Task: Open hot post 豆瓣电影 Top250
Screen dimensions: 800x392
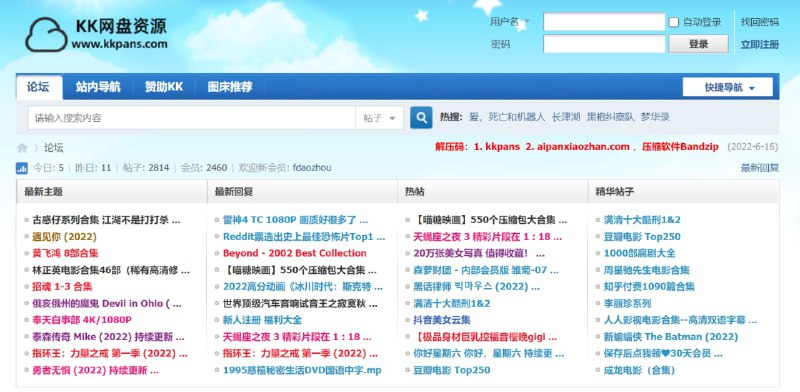Action: click(x=452, y=370)
